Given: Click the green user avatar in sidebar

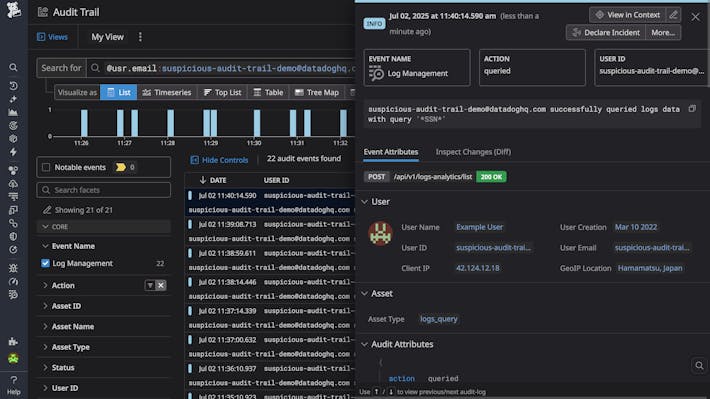Looking at the screenshot, I should pos(13,359).
